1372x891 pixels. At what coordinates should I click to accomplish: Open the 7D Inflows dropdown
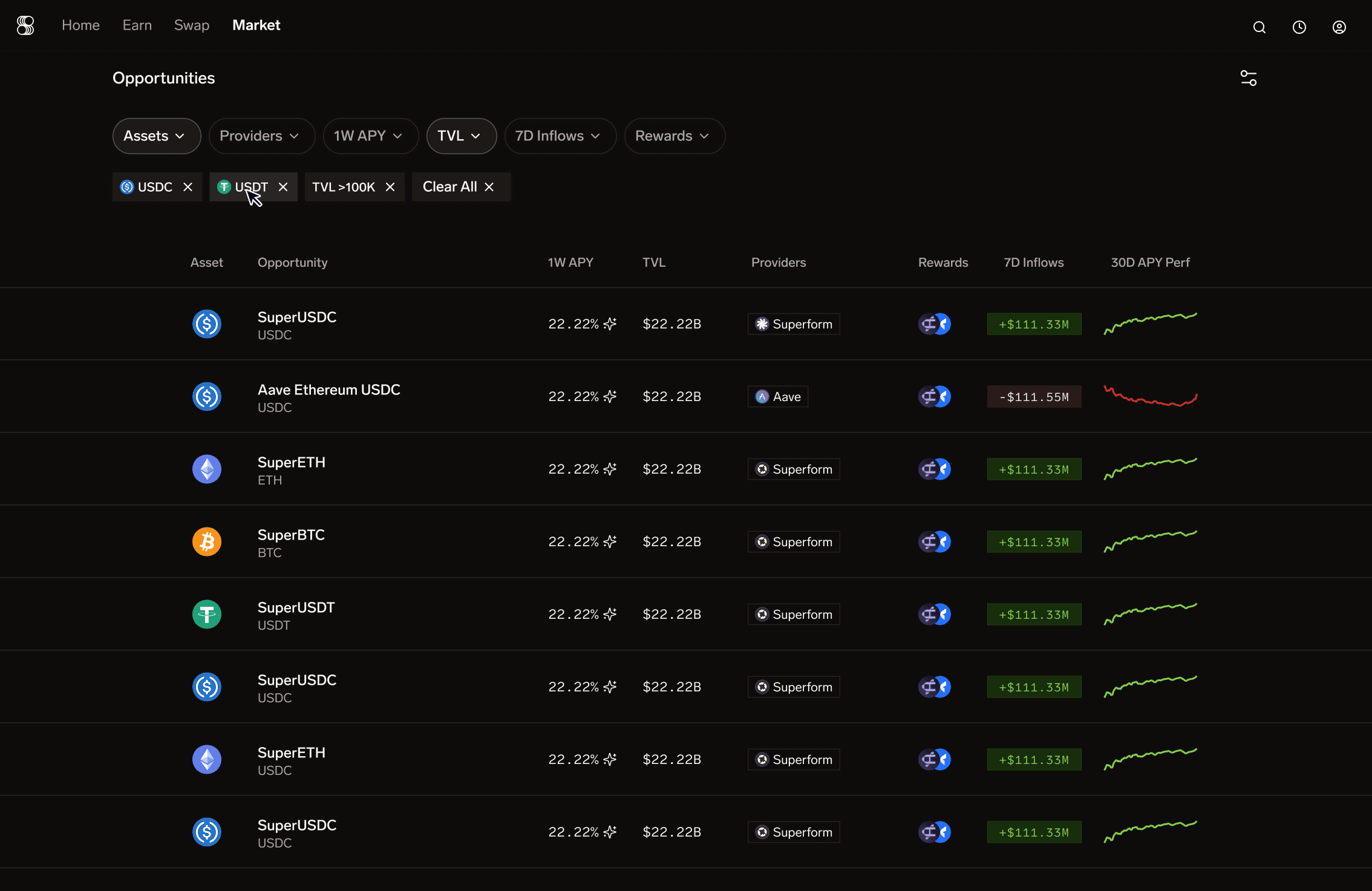point(560,136)
